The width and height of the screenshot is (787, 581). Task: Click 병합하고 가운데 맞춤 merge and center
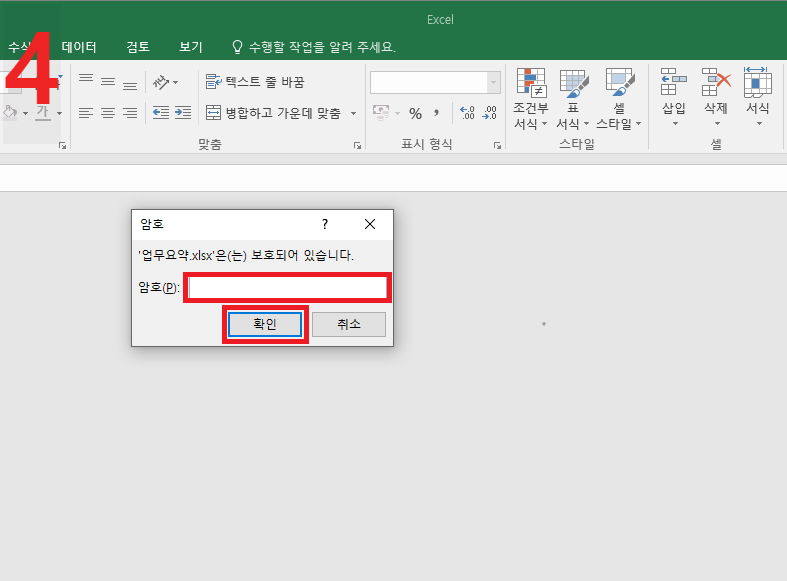point(274,113)
